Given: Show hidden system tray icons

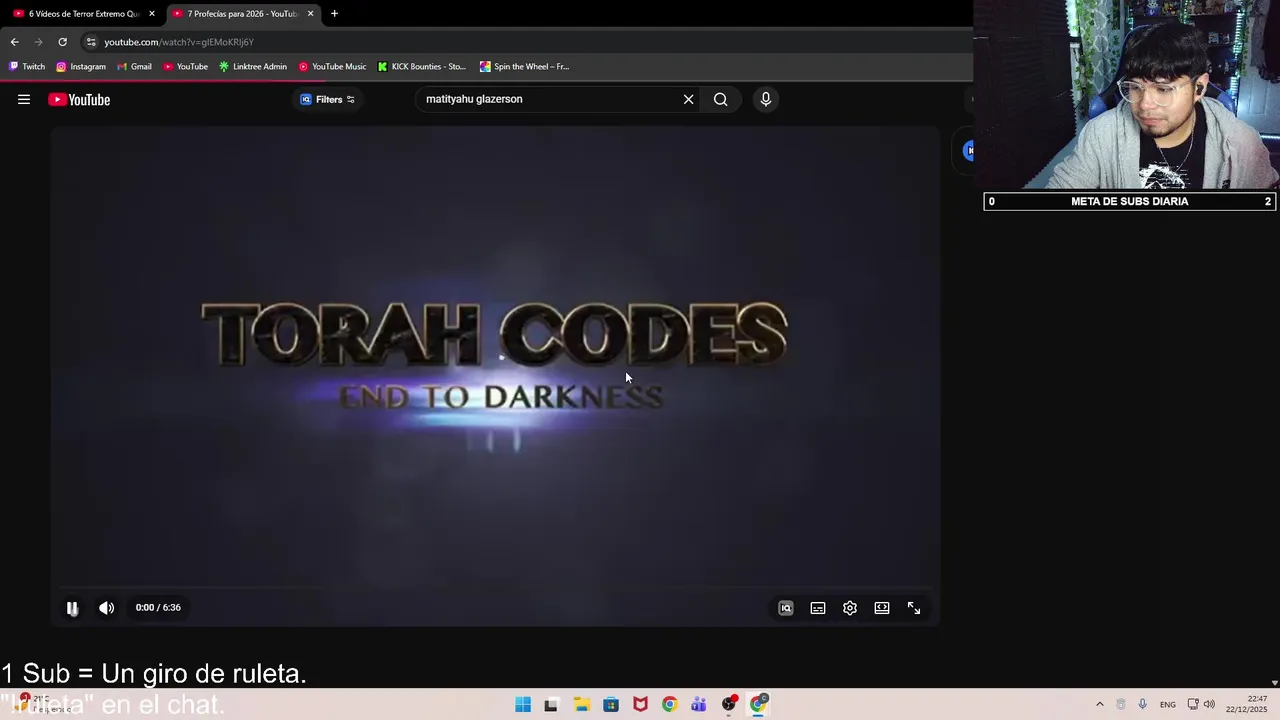Looking at the screenshot, I should click(x=1099, y=704).
